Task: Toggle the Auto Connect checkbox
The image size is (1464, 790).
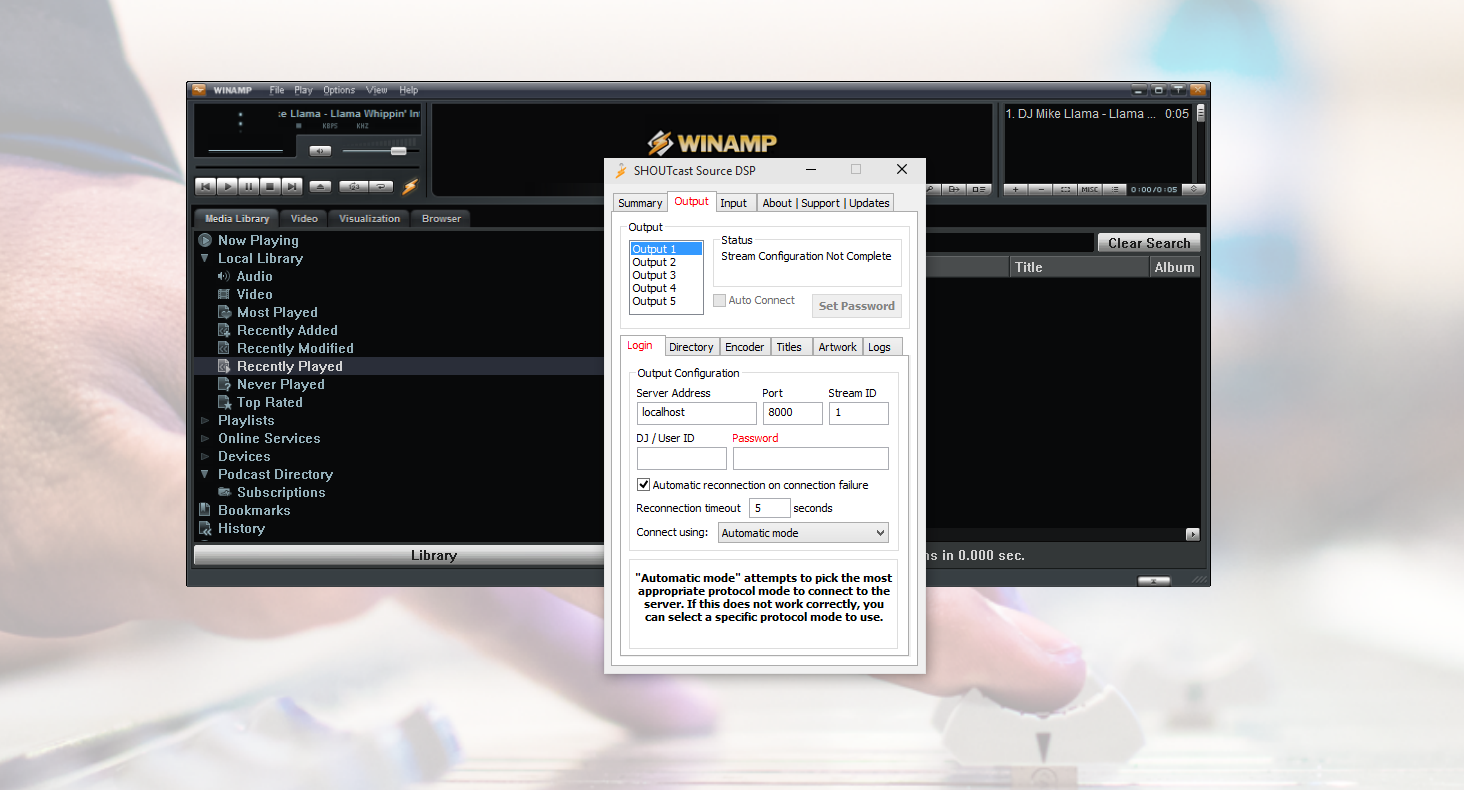Action: (x=719, y=300)
